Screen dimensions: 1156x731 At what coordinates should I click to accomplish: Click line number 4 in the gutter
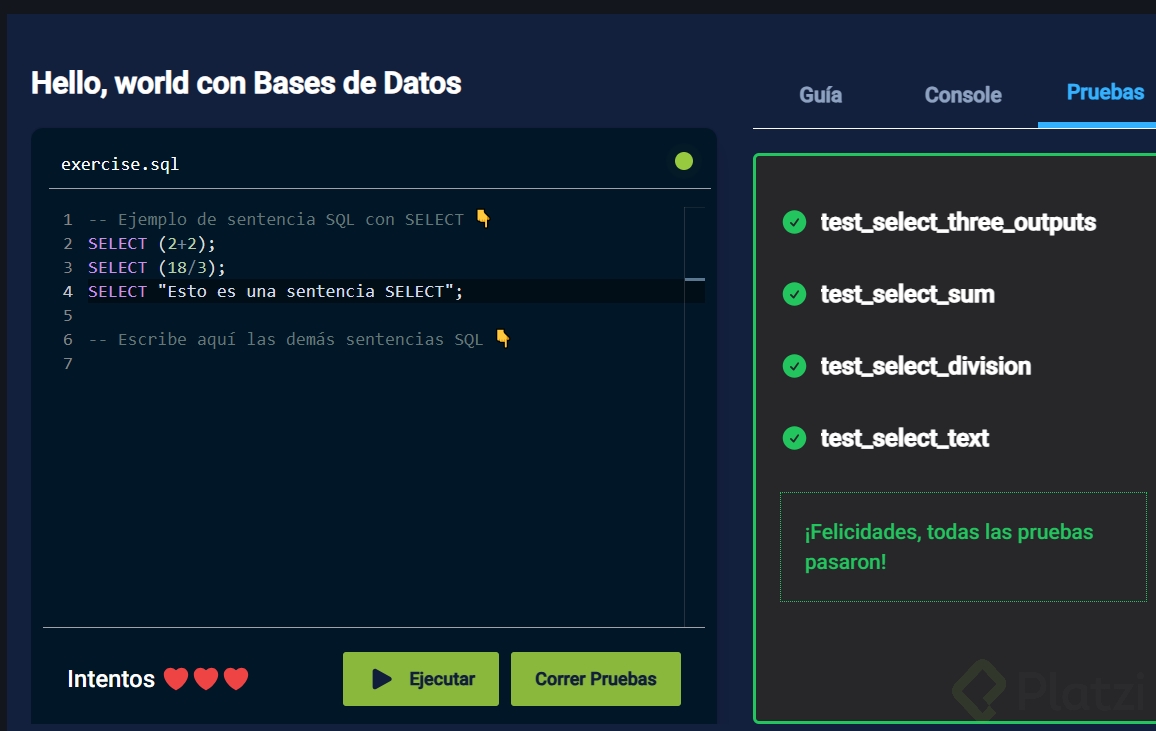(68, 292)
